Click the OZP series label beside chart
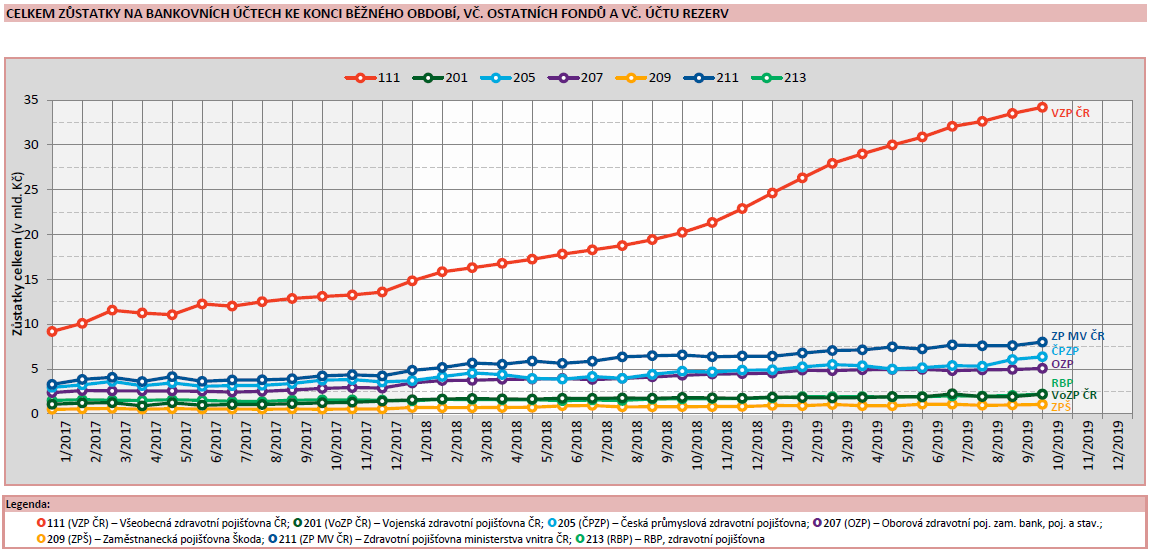1152x552 pixels. [1061, 366]
